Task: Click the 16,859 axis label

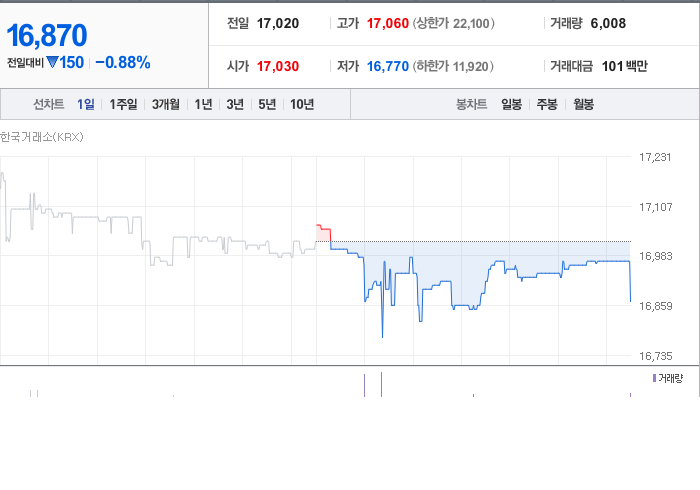Action: pyautogui.click(x=655, y=306)
